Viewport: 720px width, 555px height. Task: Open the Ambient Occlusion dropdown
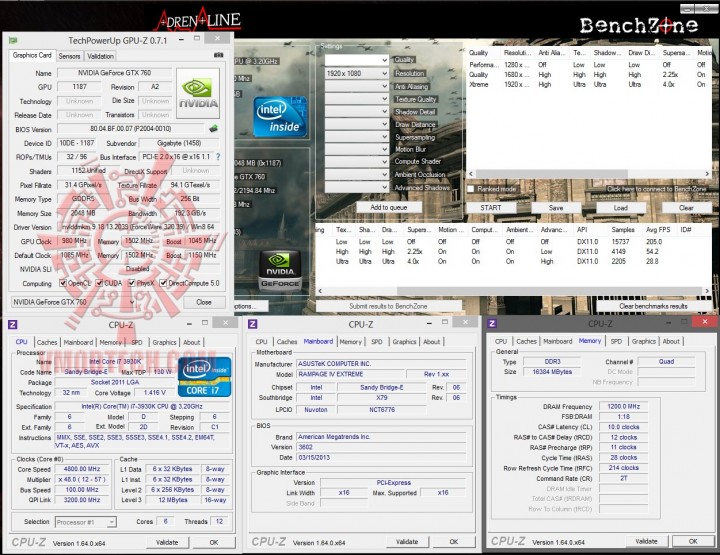pyautogui.click(x=357, y=174)
